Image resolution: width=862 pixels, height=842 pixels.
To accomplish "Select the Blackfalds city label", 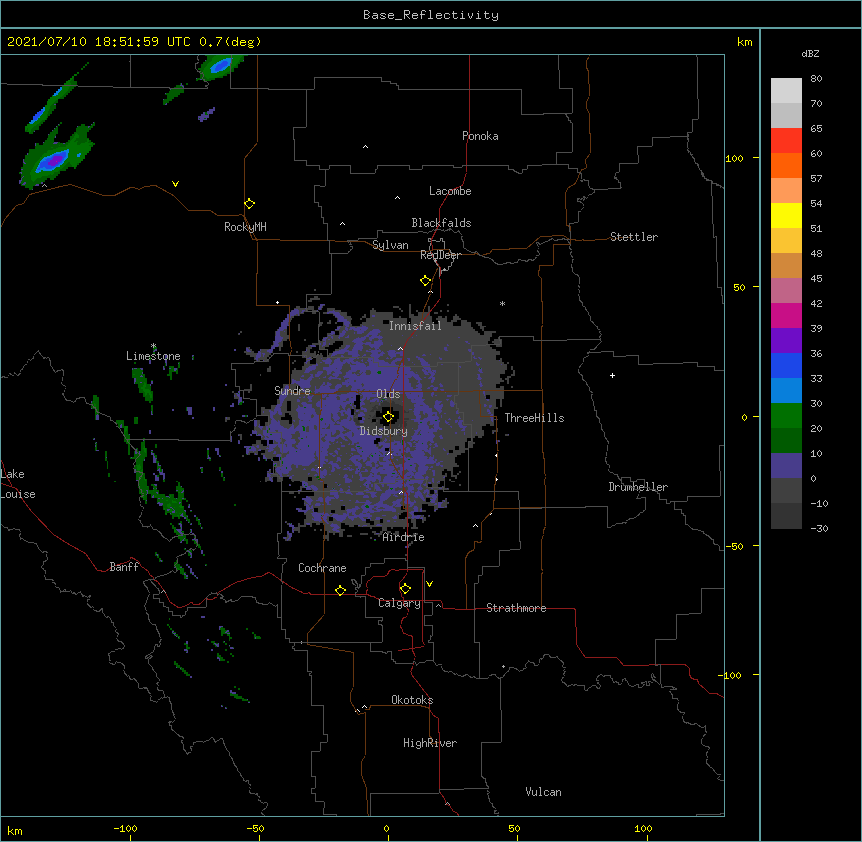I will (x=441, y=223).
